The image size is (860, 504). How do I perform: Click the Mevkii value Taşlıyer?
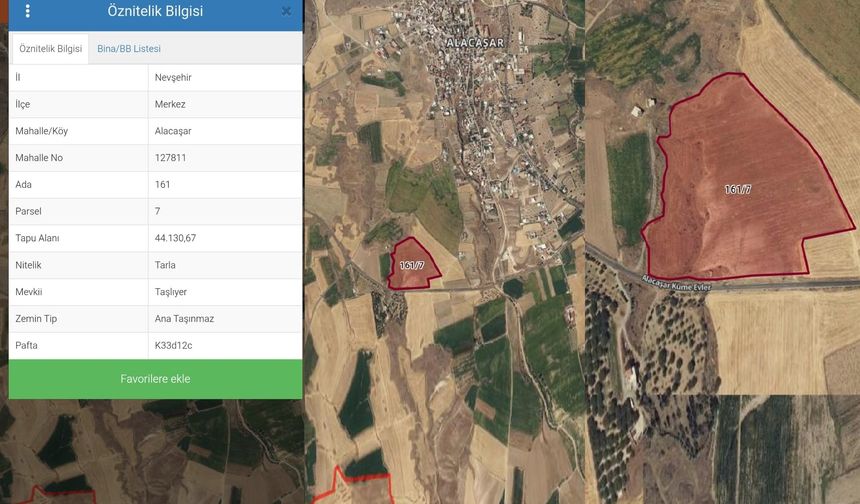click(171, 292)
